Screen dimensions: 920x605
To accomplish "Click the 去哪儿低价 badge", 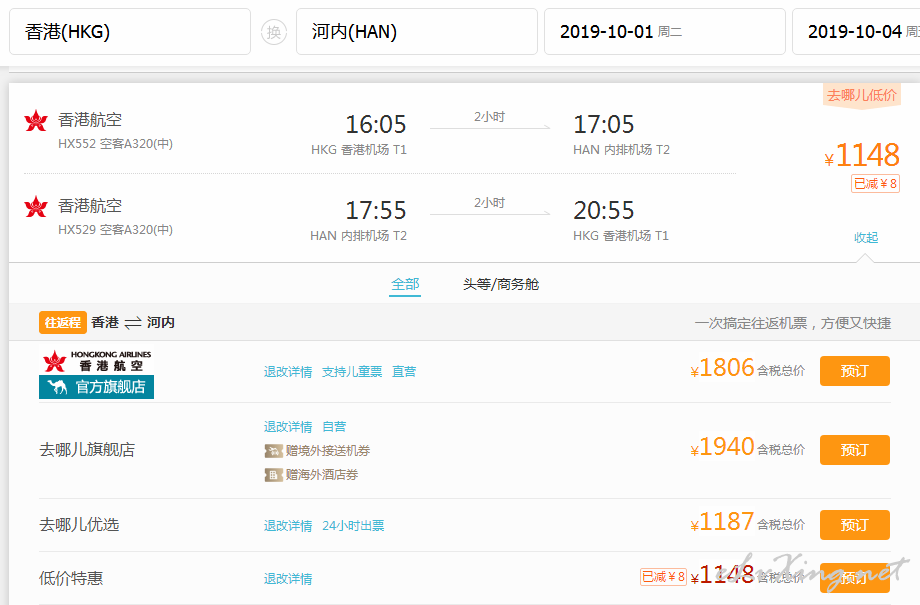I will coord(861,95).
